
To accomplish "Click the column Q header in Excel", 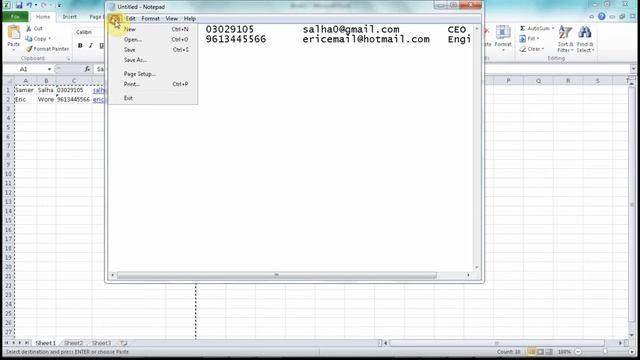I will tap(538, 81).
